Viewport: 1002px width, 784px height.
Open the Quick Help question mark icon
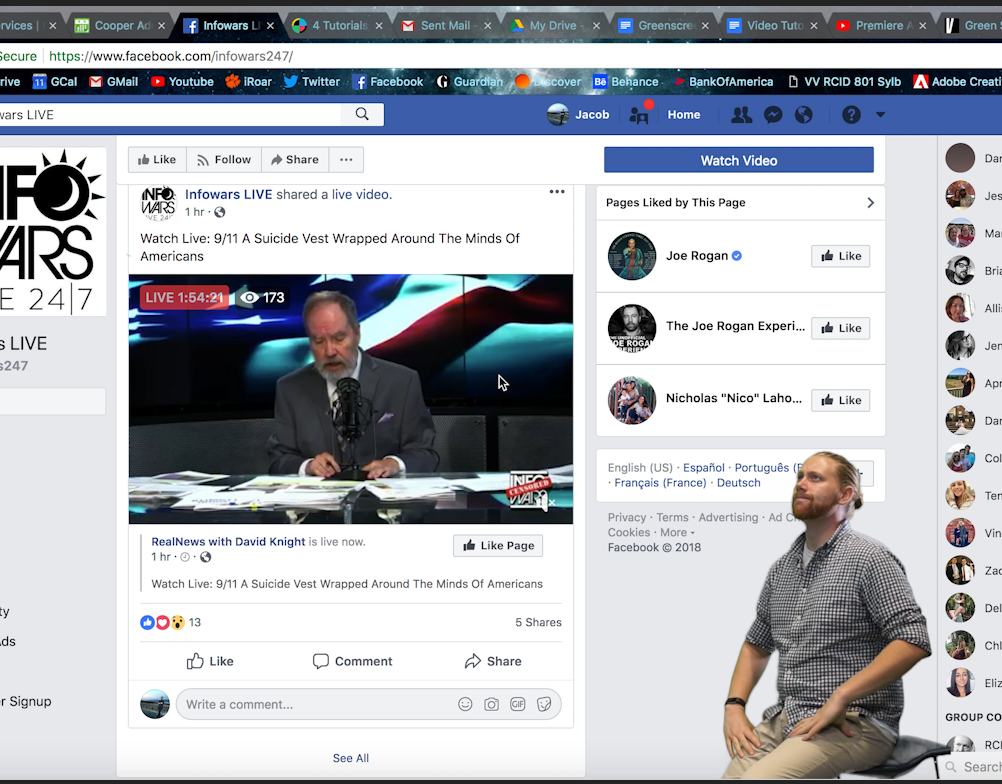(851, 115)
